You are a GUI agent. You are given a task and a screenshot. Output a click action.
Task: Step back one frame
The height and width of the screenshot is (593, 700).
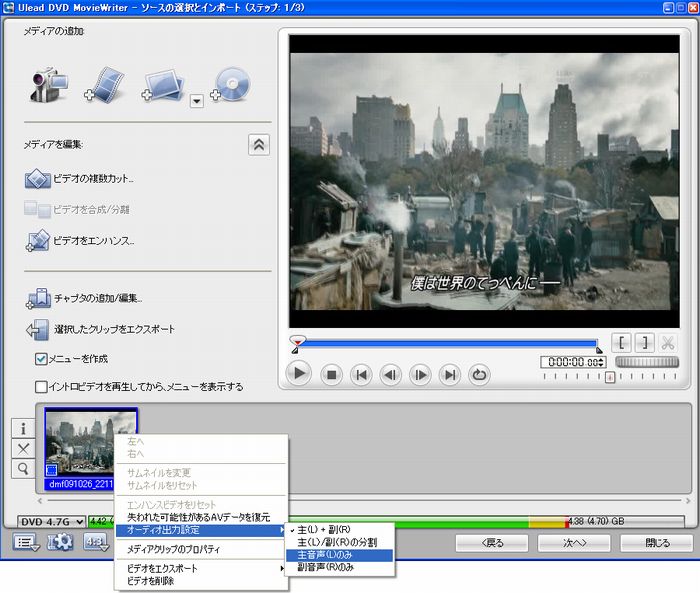coord(391,374)
